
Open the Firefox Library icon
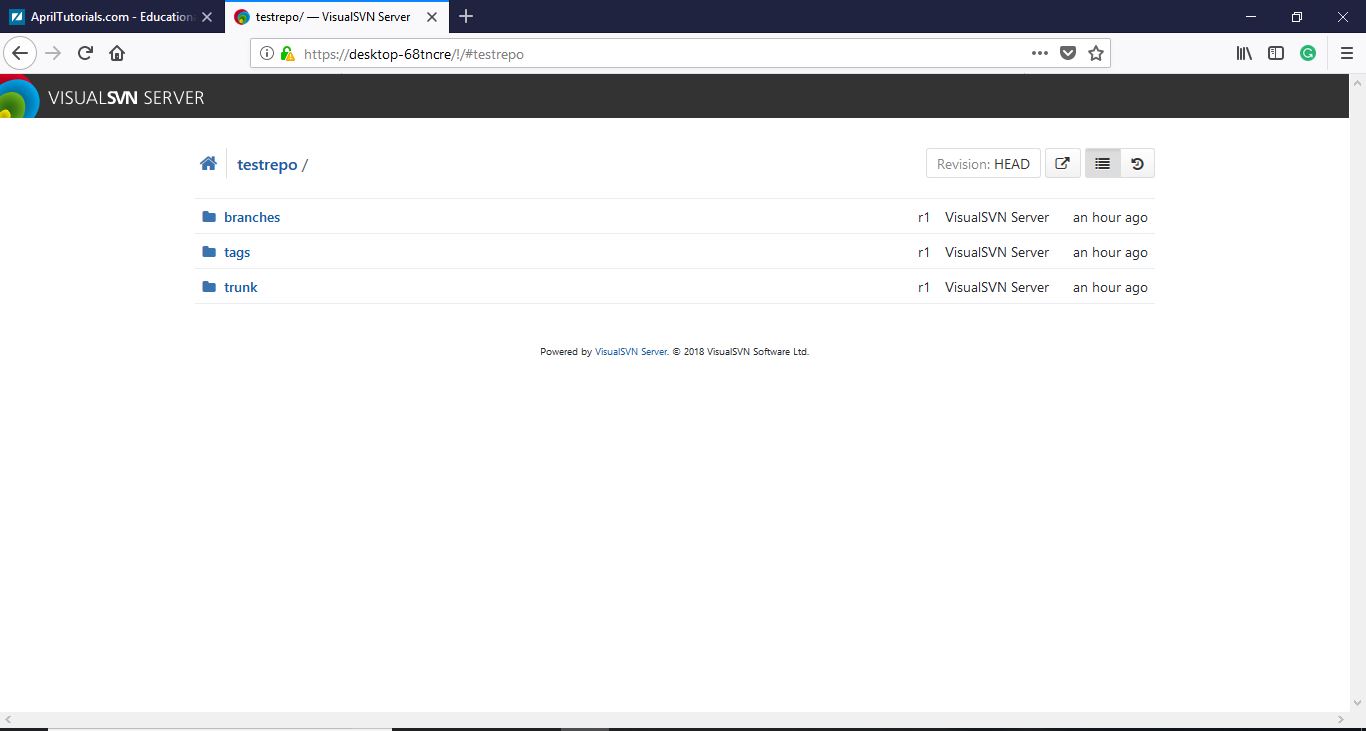click(x=1243, y=53)
